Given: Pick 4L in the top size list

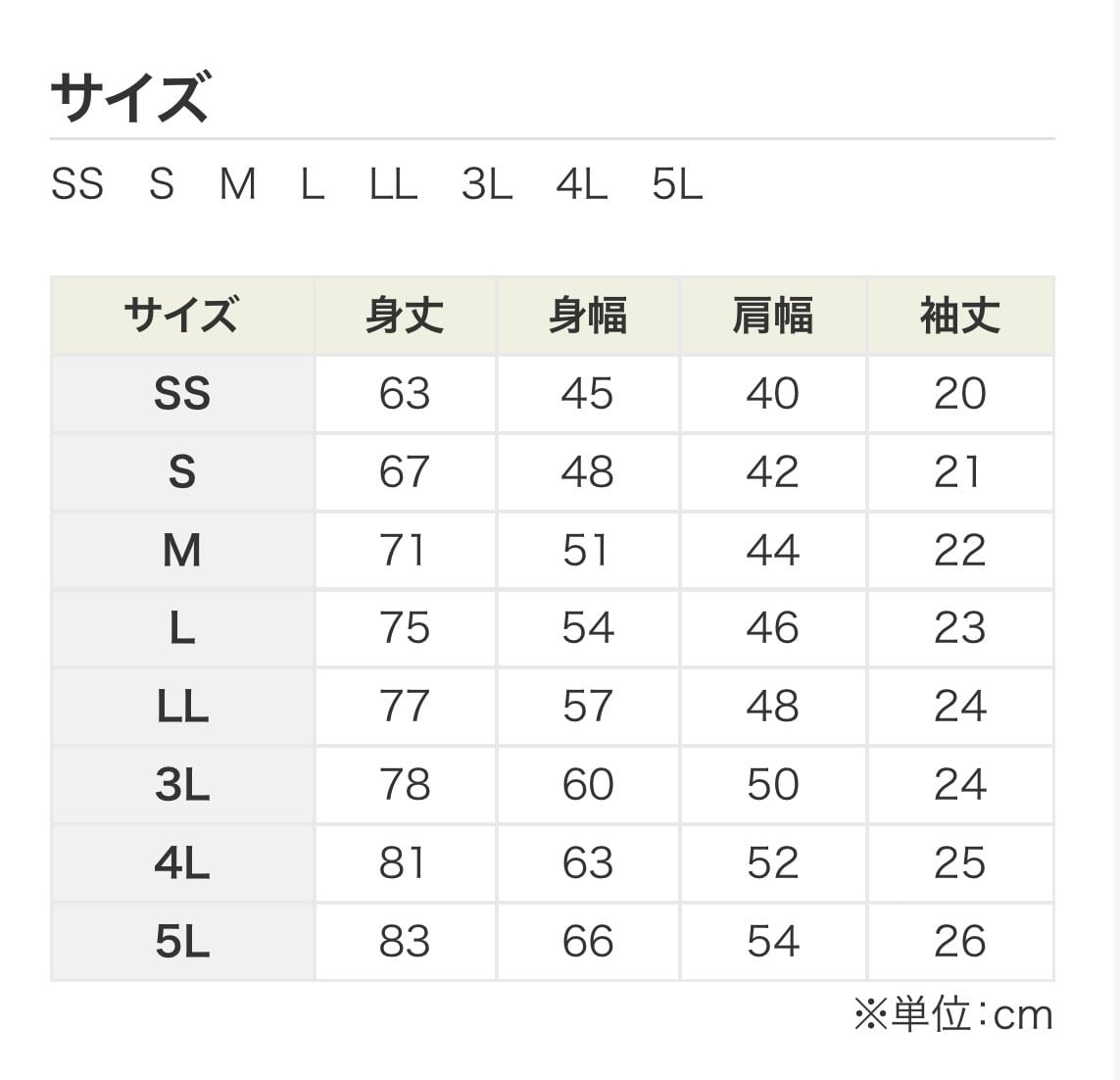Looking at the screenshot, I should coord(581,184).
